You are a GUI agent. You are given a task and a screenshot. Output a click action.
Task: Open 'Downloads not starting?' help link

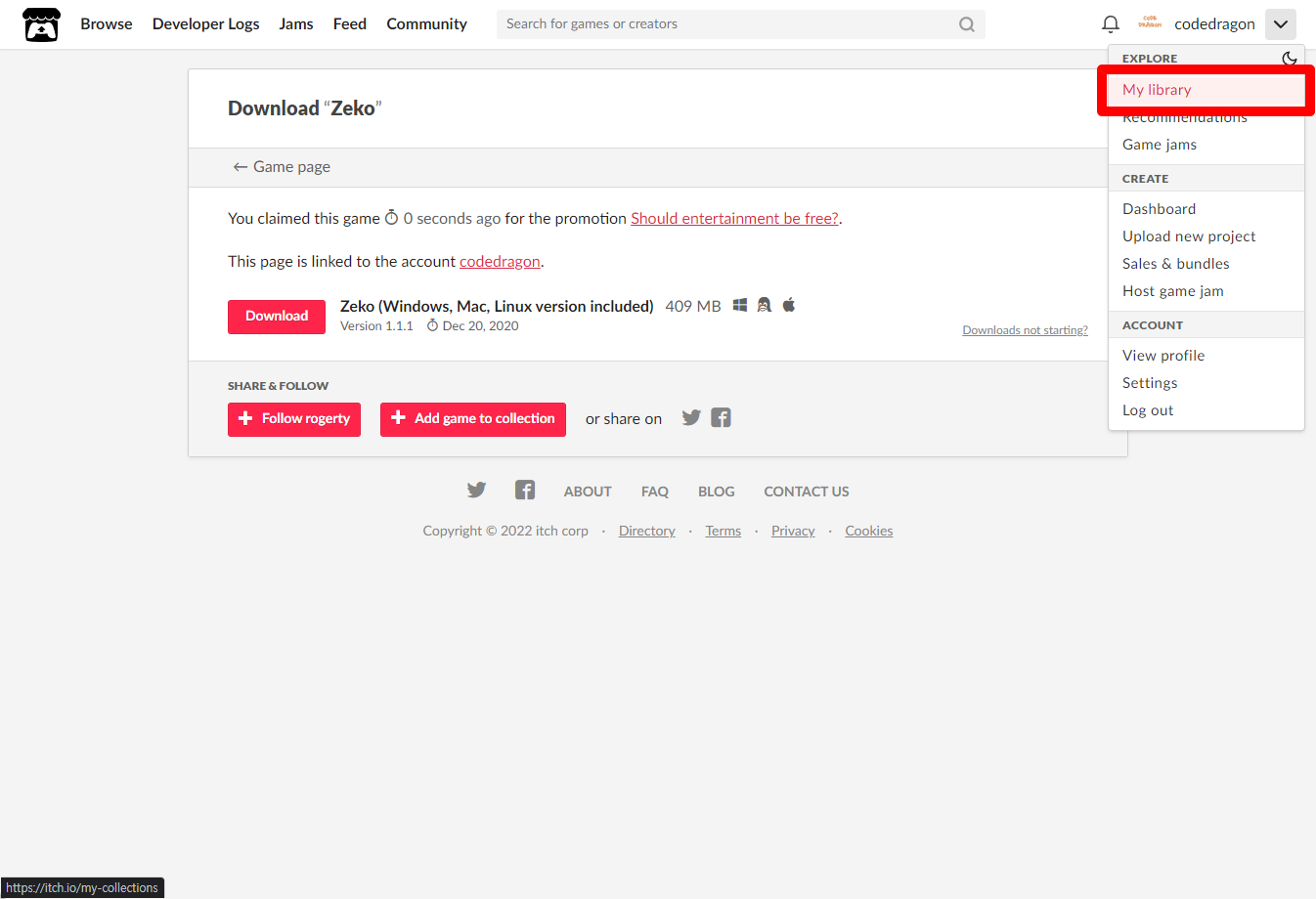(x=1025, y=330)
